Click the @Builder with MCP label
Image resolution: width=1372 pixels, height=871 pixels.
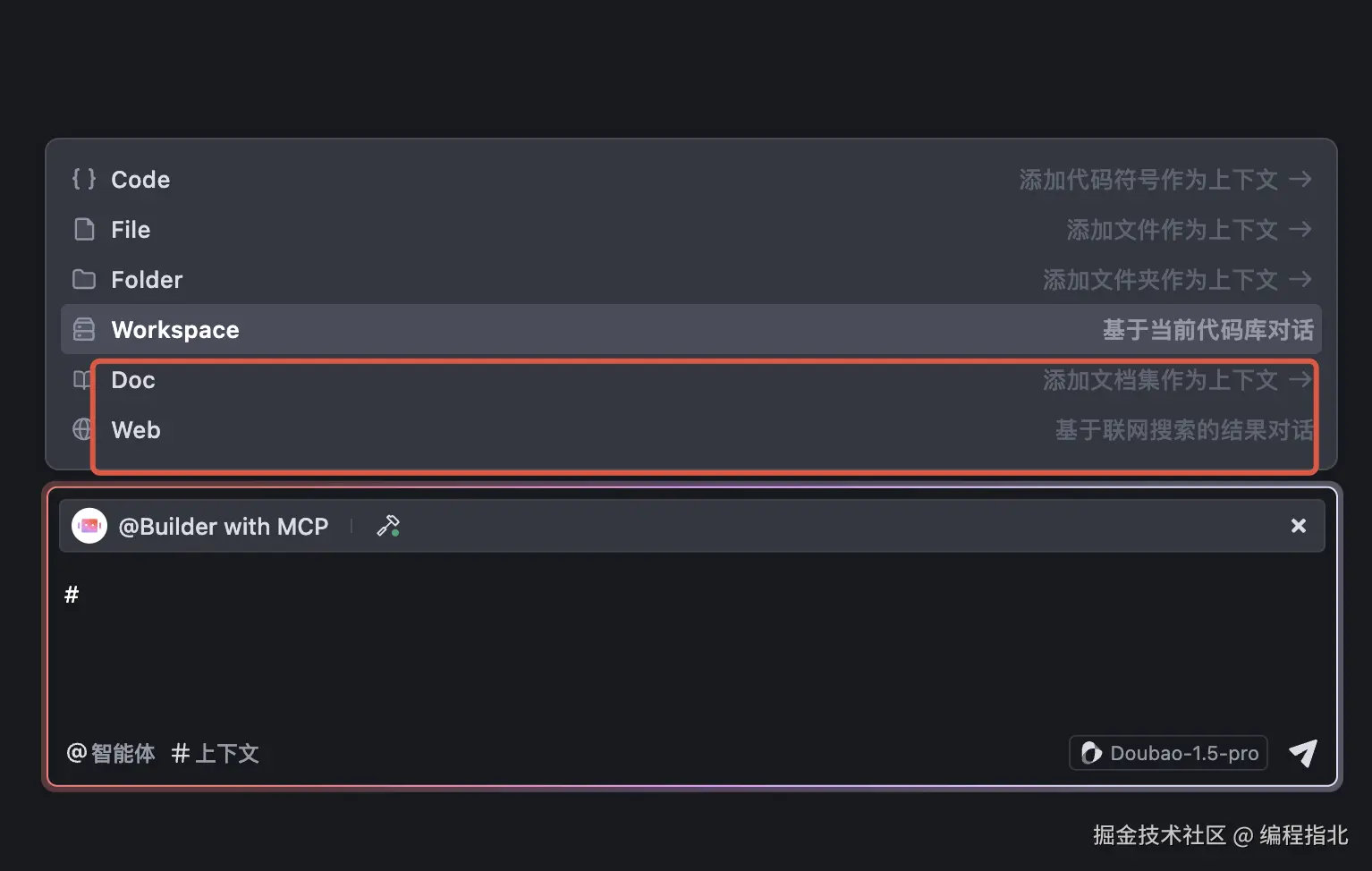[x=224, y=527]
